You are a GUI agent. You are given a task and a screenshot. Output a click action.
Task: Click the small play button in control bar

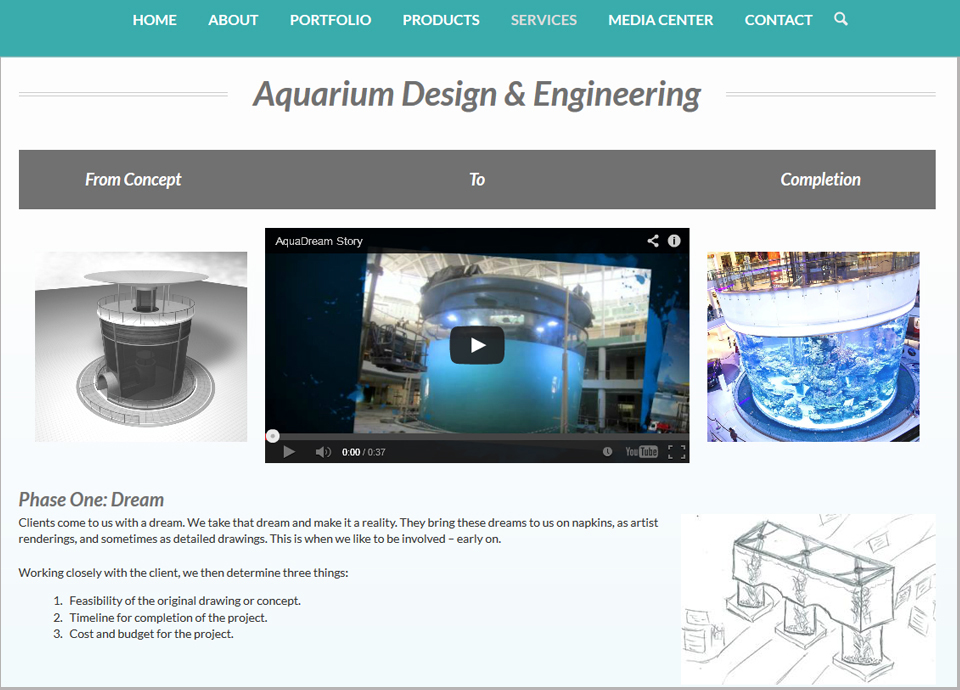[289, 452]
